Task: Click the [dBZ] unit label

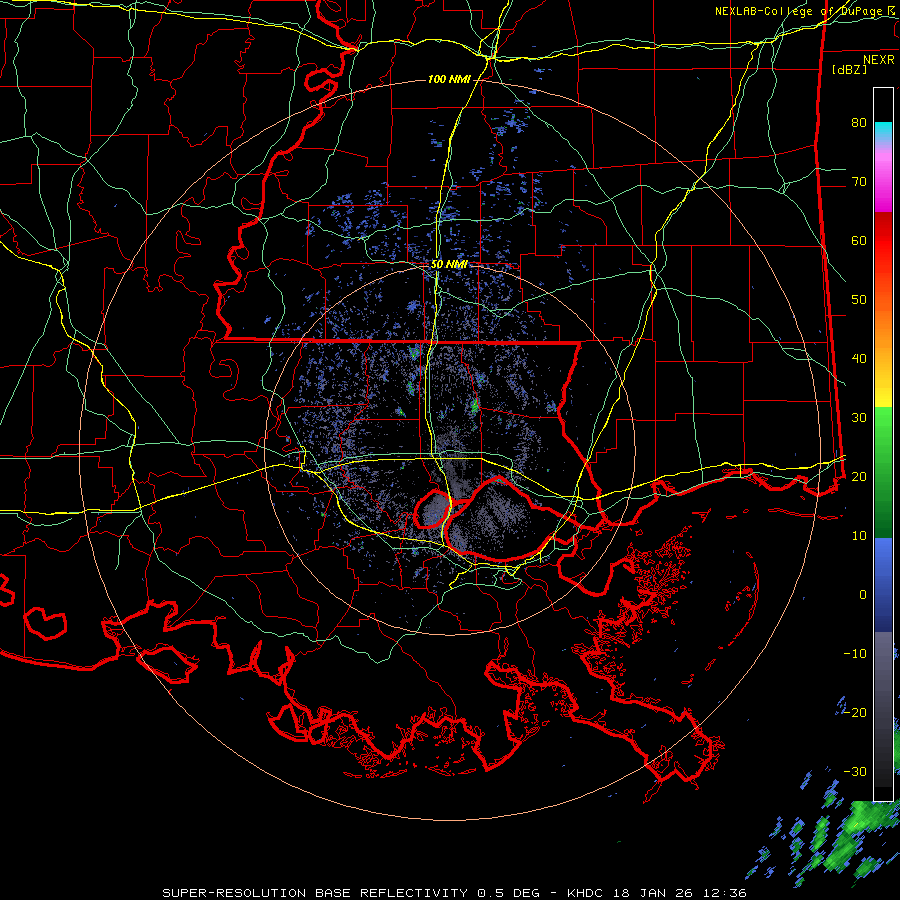Action: coord(849,69)
